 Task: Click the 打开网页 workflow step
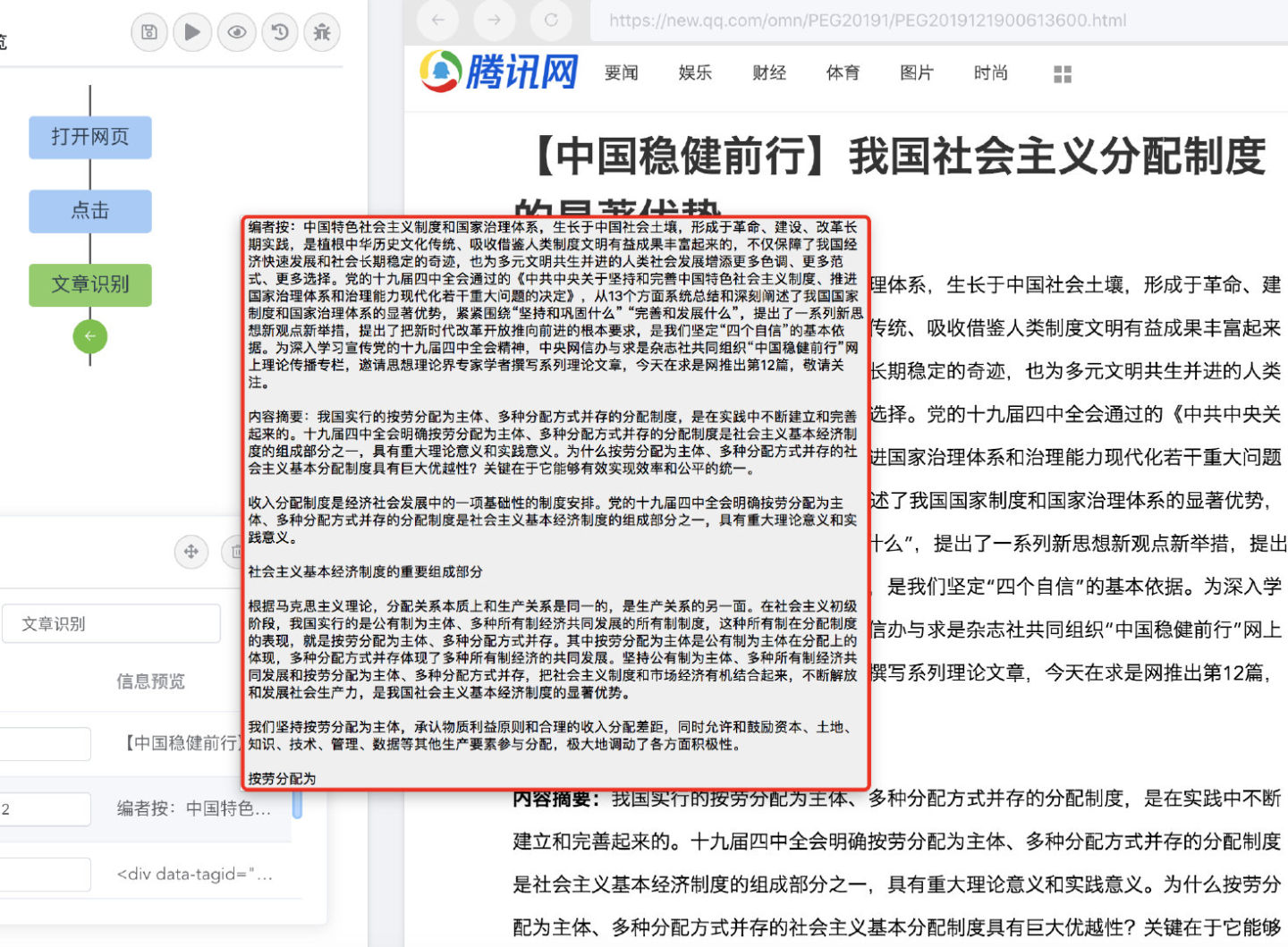coord(89,138)
